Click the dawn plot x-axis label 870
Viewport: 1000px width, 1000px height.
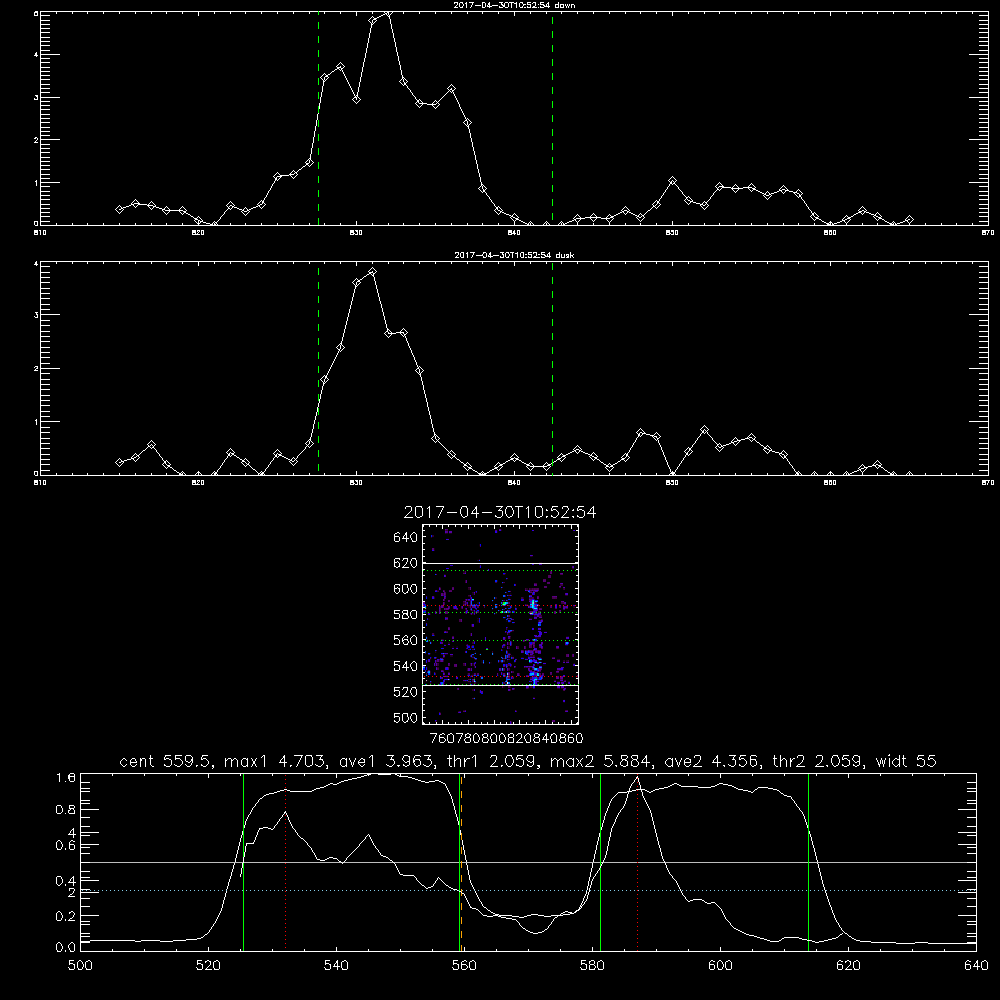tap(987, 233)
